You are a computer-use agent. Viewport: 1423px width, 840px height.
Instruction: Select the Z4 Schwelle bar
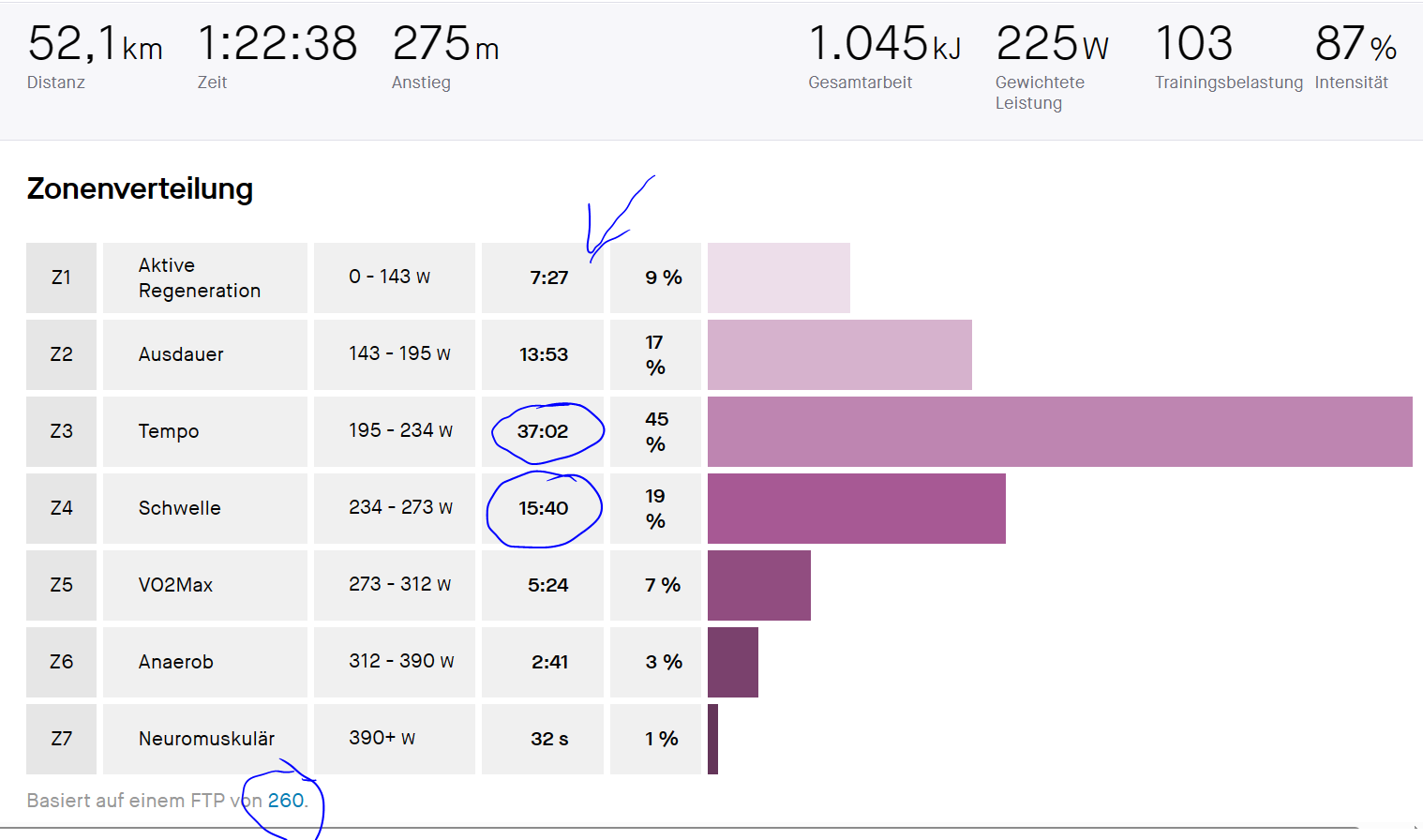coord(856,508)
